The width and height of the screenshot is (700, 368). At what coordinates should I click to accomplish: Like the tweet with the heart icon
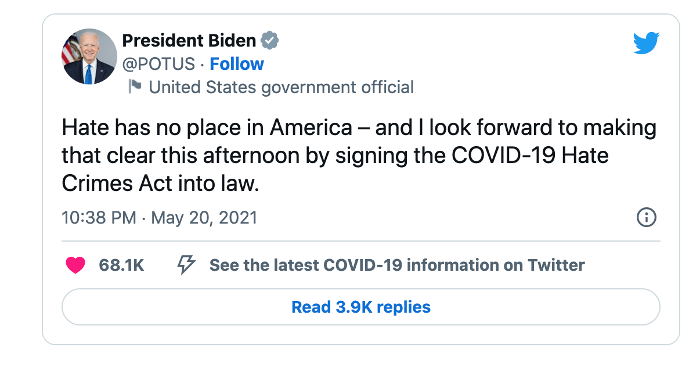[75, 265]
